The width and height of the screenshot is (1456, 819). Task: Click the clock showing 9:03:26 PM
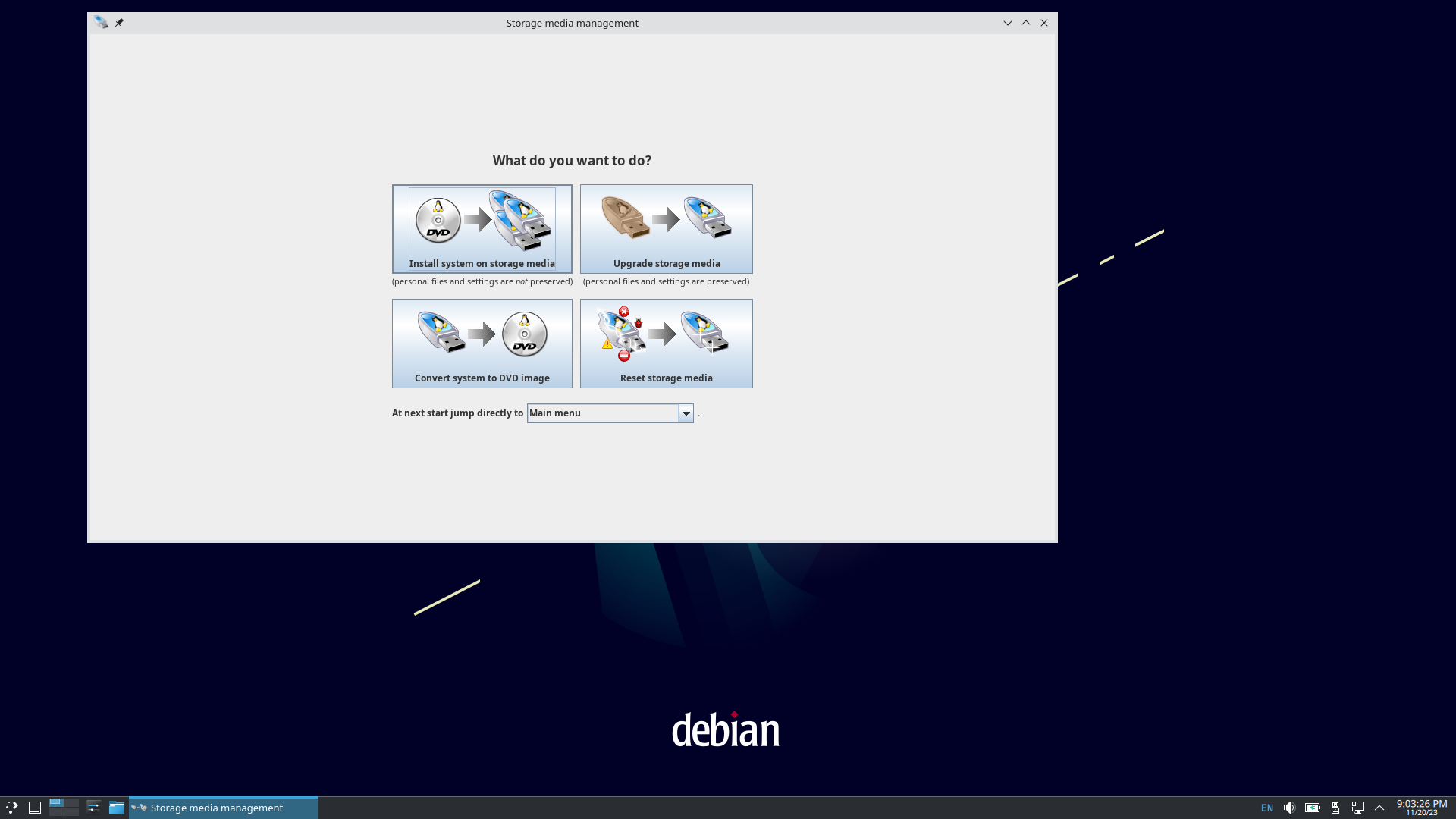click(1422, 804)
